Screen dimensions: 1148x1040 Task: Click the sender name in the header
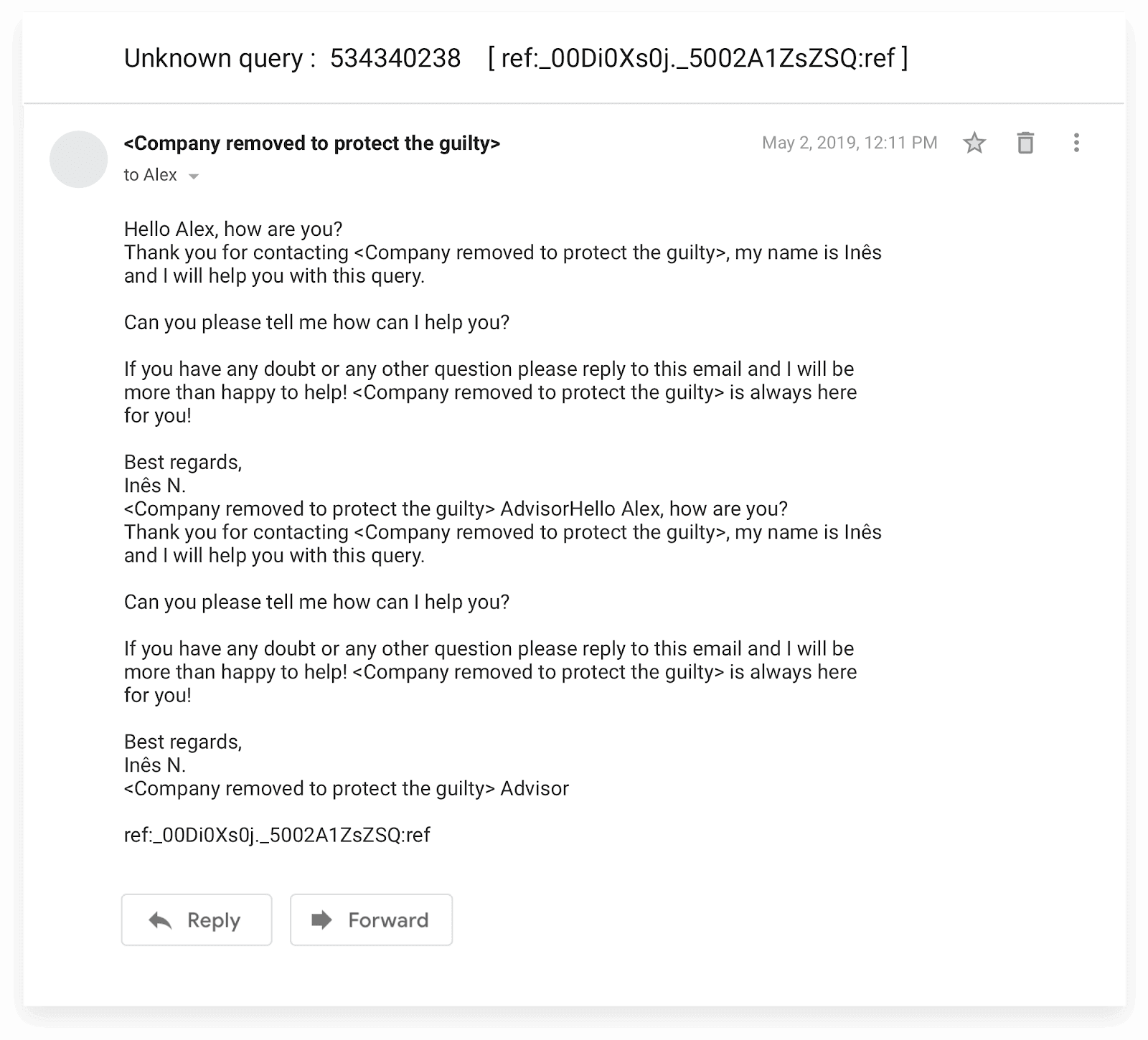click(313, 143)
